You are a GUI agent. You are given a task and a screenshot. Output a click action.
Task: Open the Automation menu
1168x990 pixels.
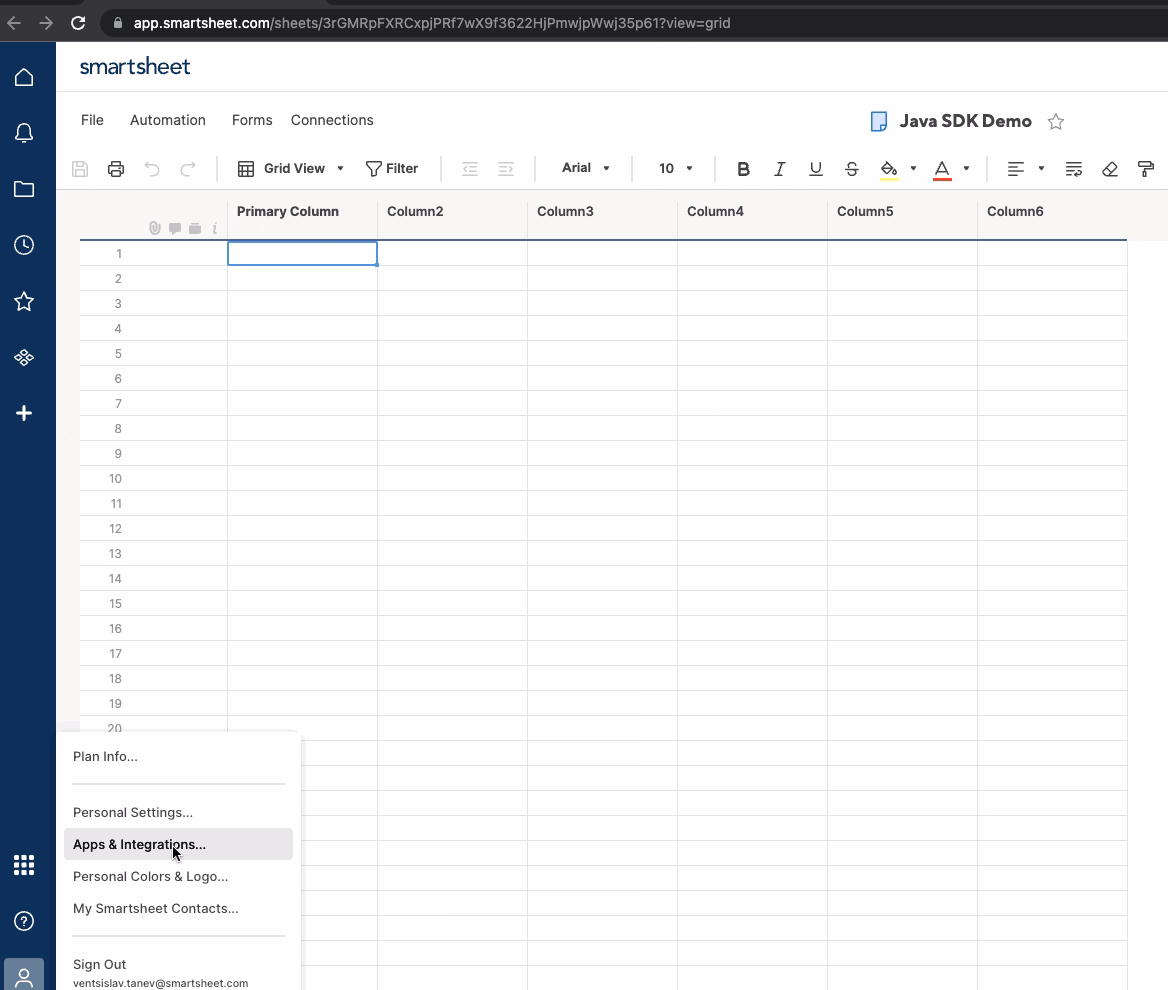[168, 120]
